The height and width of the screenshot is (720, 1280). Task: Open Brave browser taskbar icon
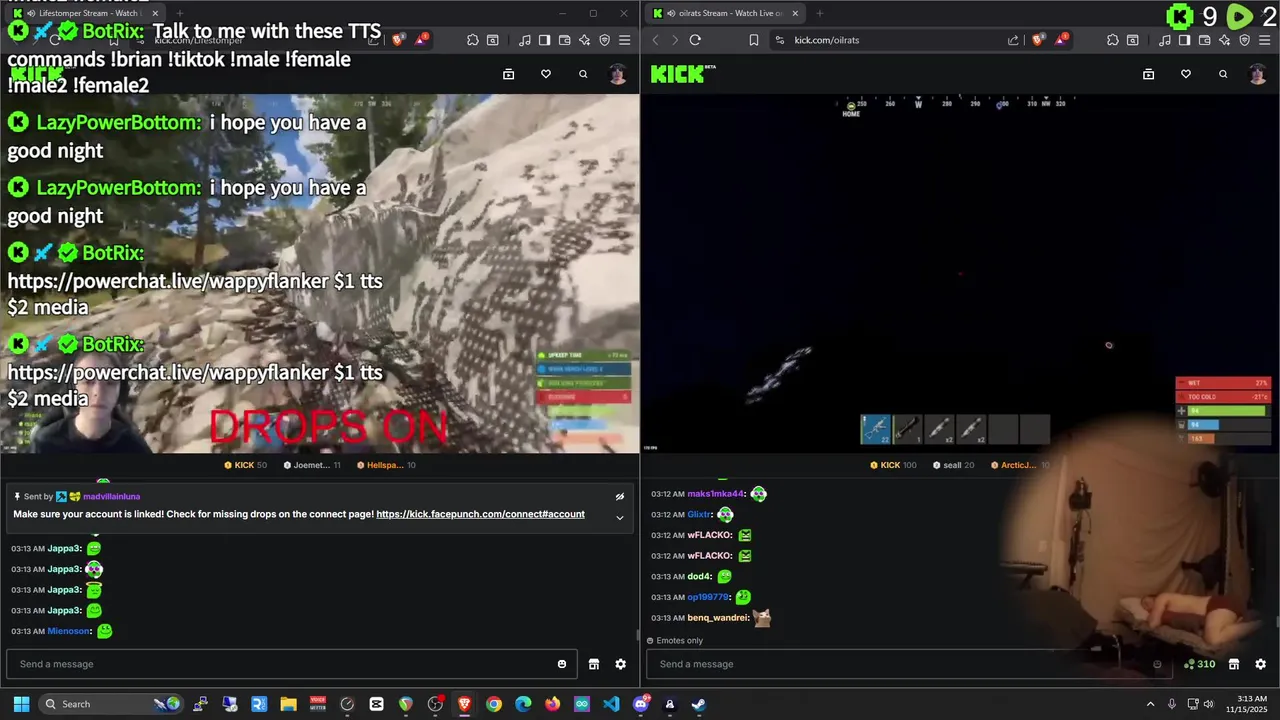click(x=464, y=704)
